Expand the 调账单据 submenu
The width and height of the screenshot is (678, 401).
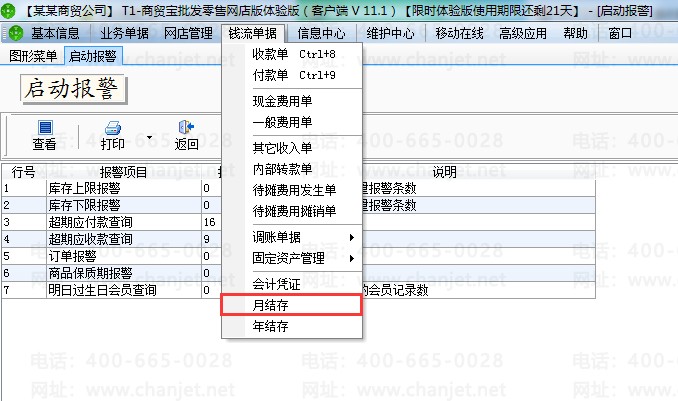[352, 237]
